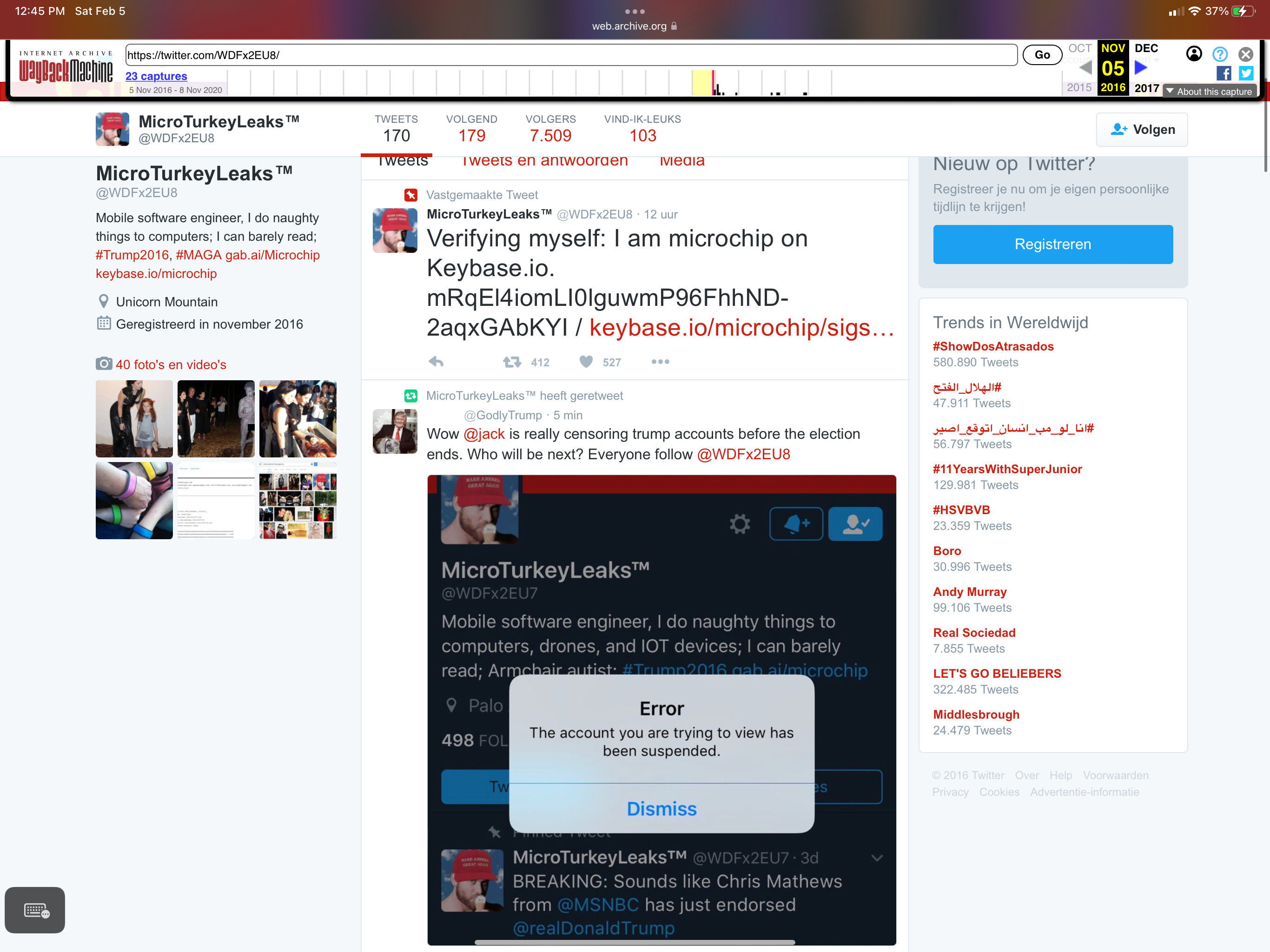This screenshot has height=952, width=1270.
Task: Open the 40 foto's en video's link
Action: 171,364
